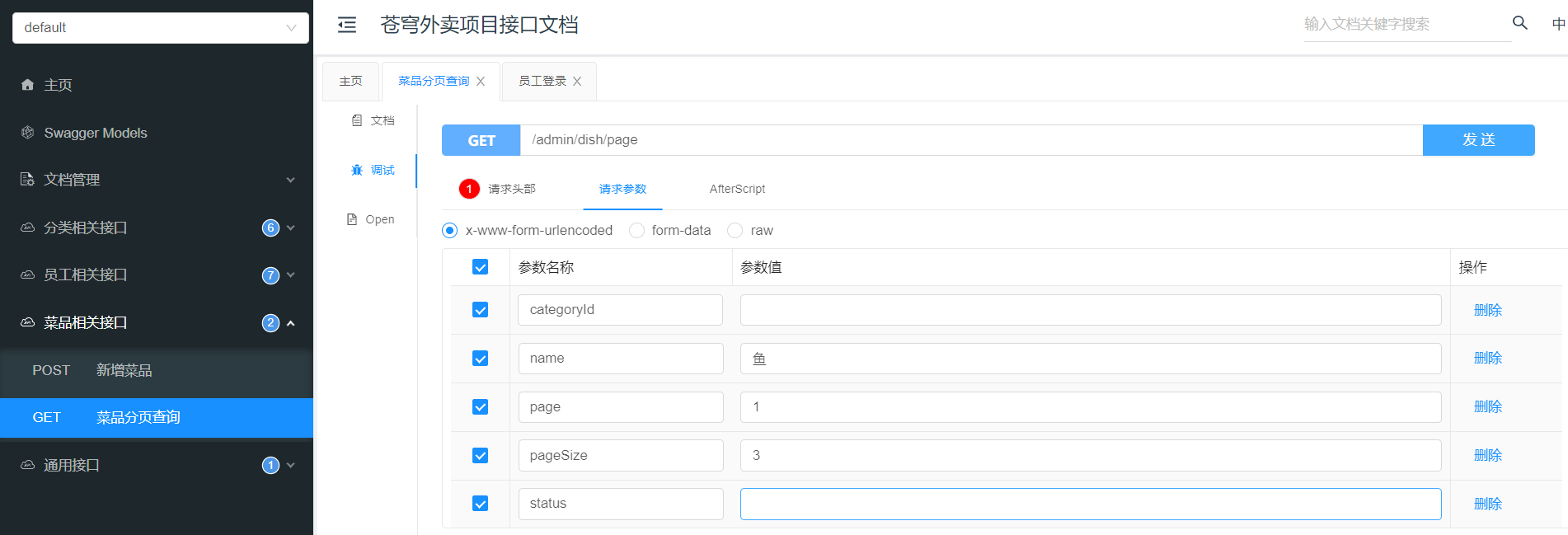Switch to the 主页 tab

(350, 81)
